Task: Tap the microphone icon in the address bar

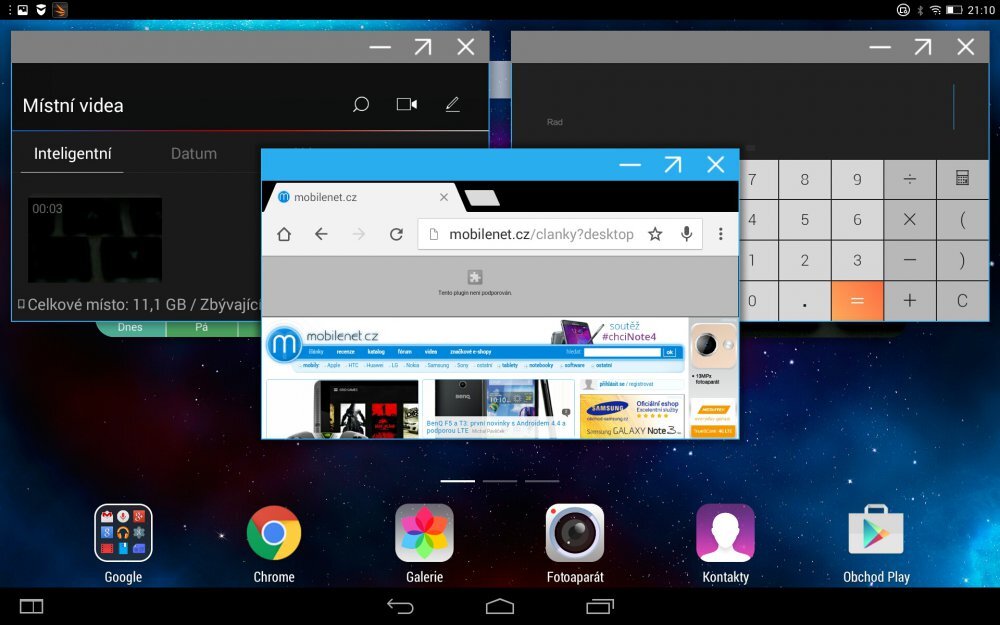Action: (x=687, y=233)
